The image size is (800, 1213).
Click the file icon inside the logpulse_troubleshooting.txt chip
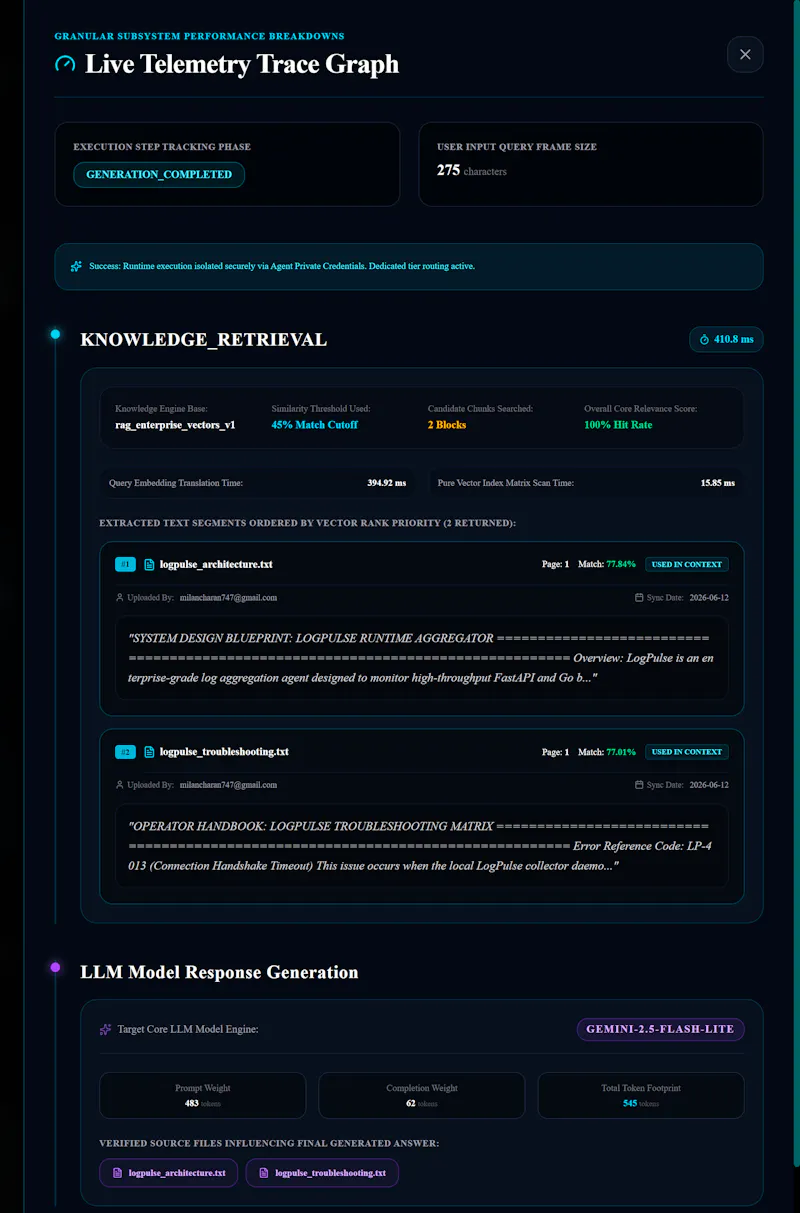(265, 1173)
